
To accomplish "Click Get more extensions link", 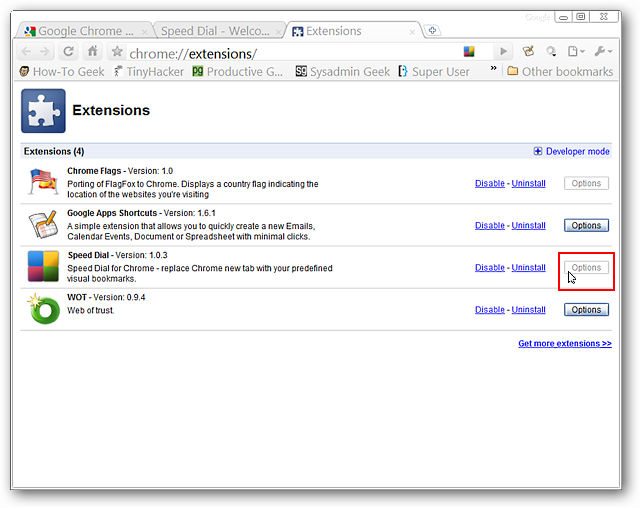I will (564, 343).
